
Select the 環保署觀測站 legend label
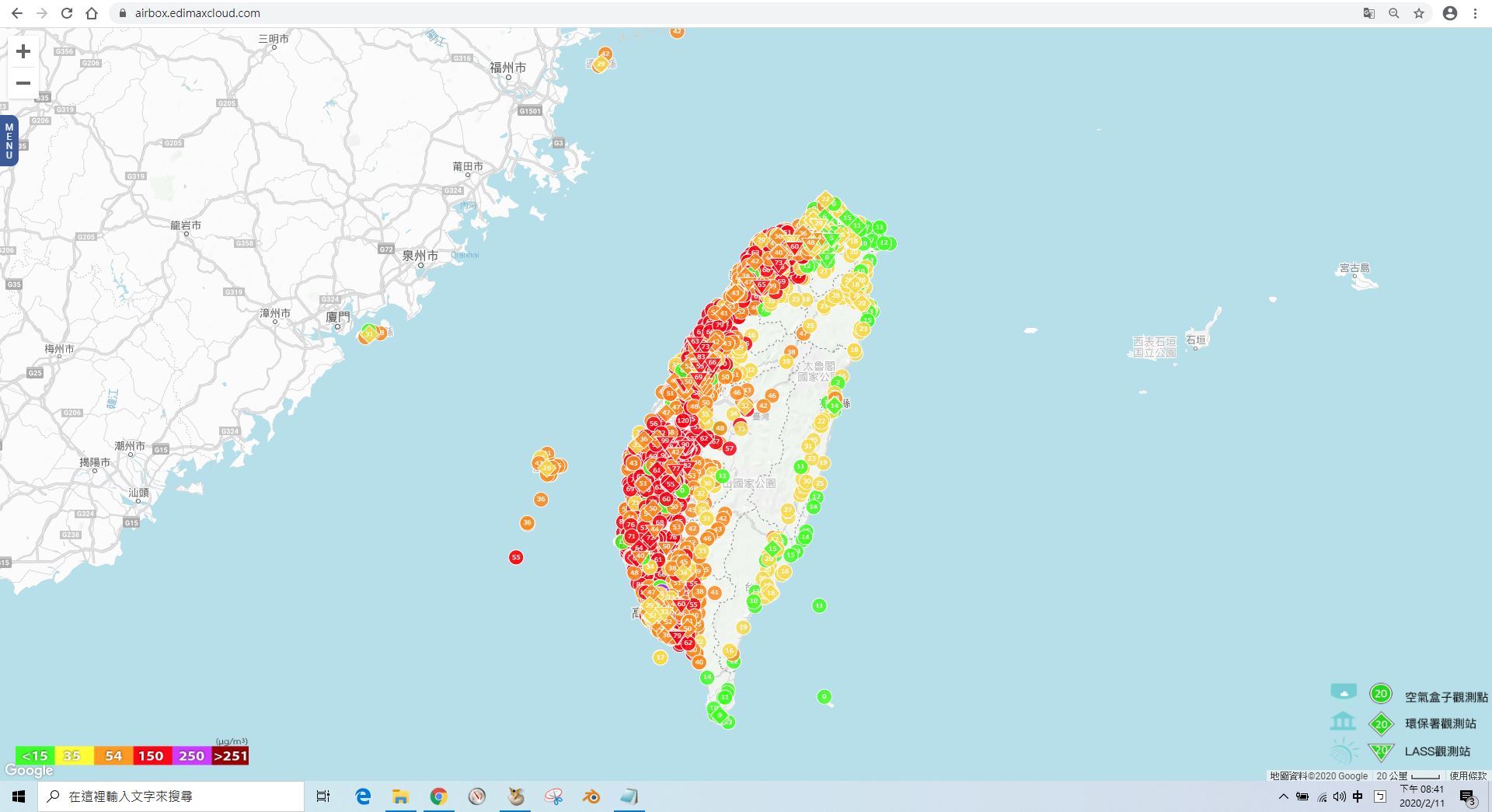pyautogui.click(x=1440, y=723)
